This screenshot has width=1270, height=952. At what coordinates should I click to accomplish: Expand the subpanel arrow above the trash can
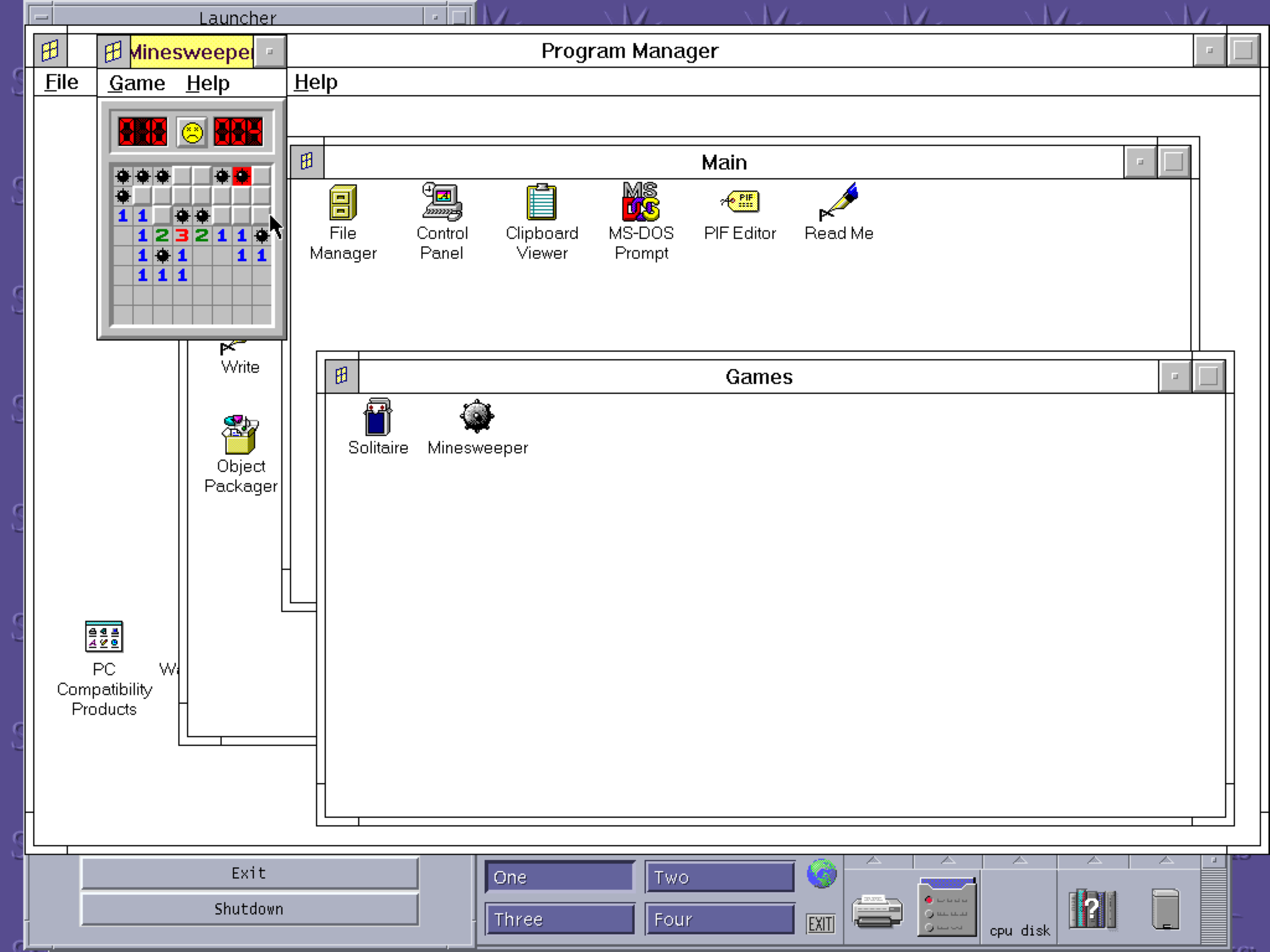[1166, 860]
